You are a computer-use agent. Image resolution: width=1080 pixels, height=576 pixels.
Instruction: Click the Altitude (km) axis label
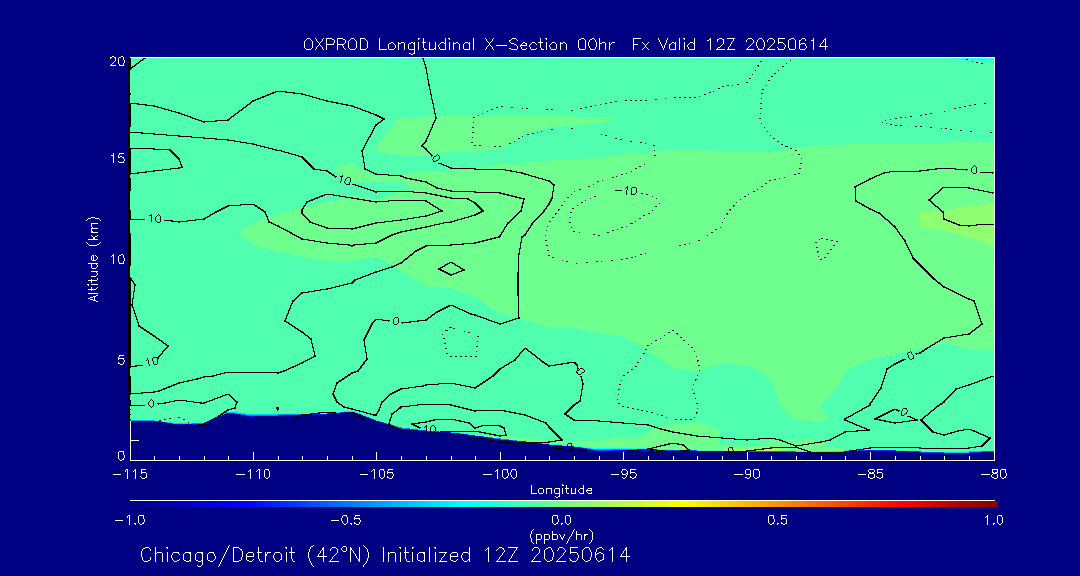[x=93, y=259]
